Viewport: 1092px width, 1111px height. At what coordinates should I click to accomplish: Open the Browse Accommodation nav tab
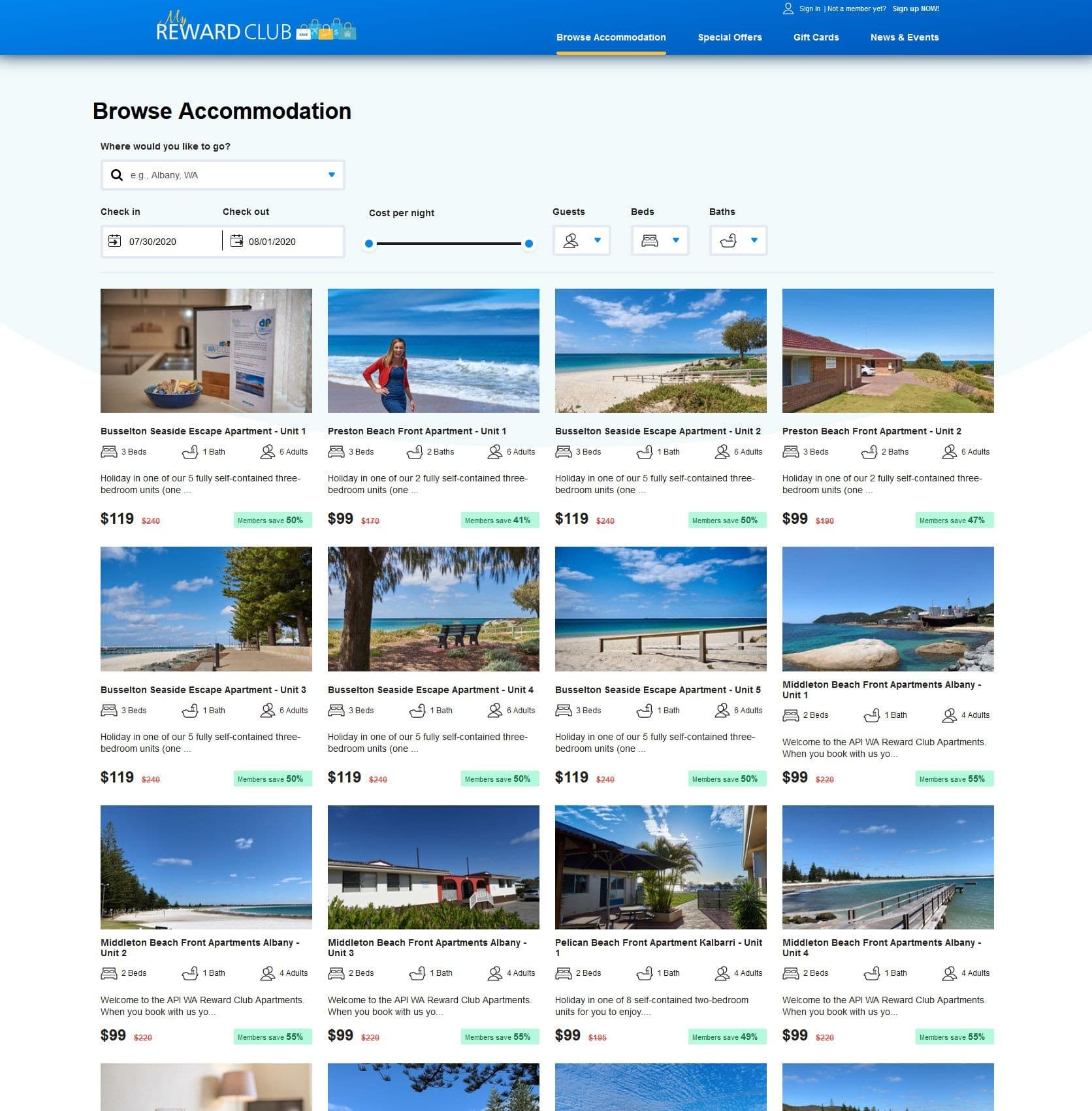point(611,37)
